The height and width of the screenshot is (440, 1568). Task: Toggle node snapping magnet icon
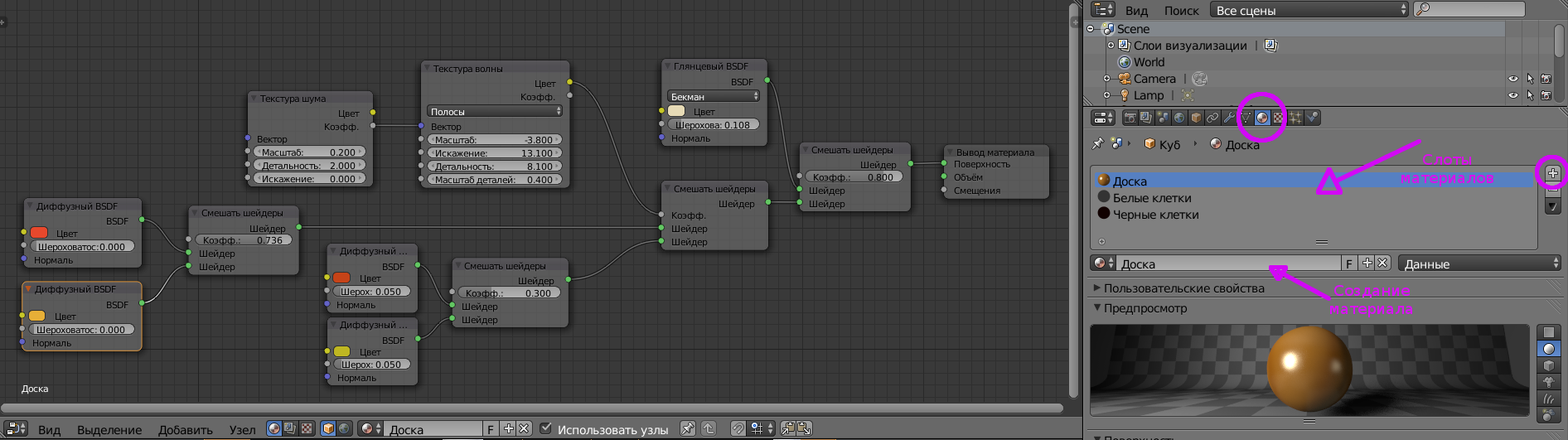[738, 428]
